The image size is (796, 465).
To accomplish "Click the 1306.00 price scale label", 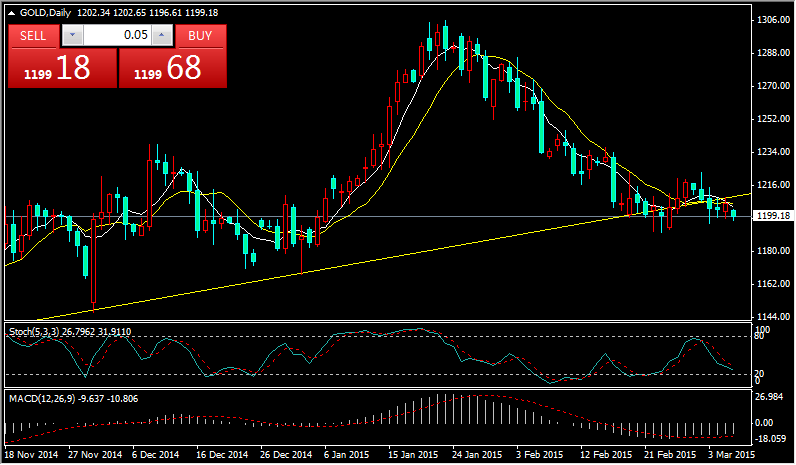I will 773,20.
